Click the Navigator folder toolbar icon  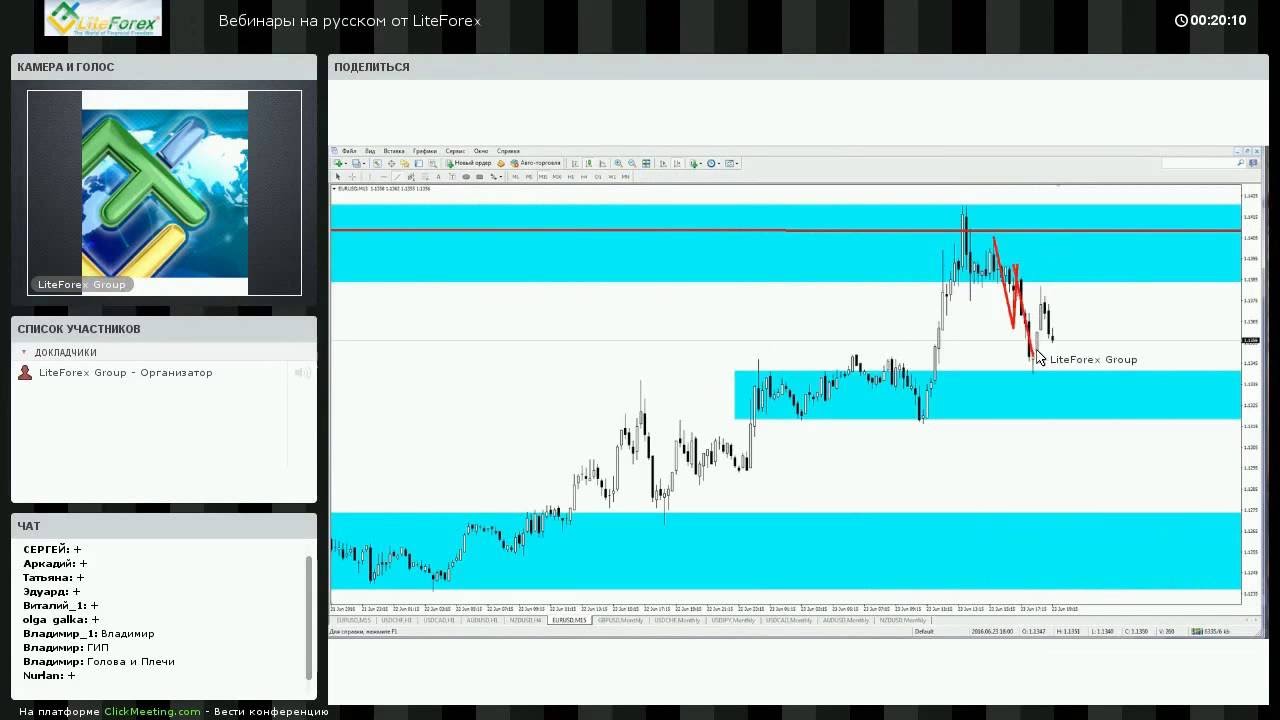[x=405, y=163]
